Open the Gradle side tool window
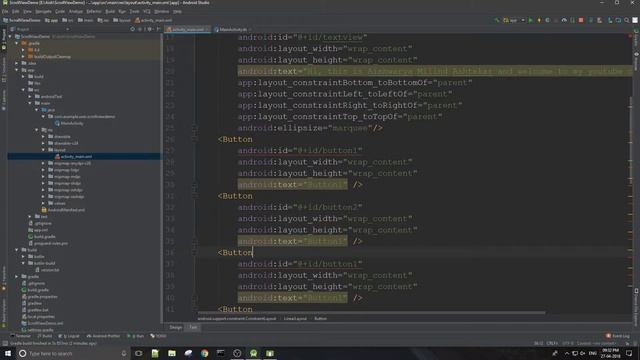The image size is (640, 360). pos(636,39)
